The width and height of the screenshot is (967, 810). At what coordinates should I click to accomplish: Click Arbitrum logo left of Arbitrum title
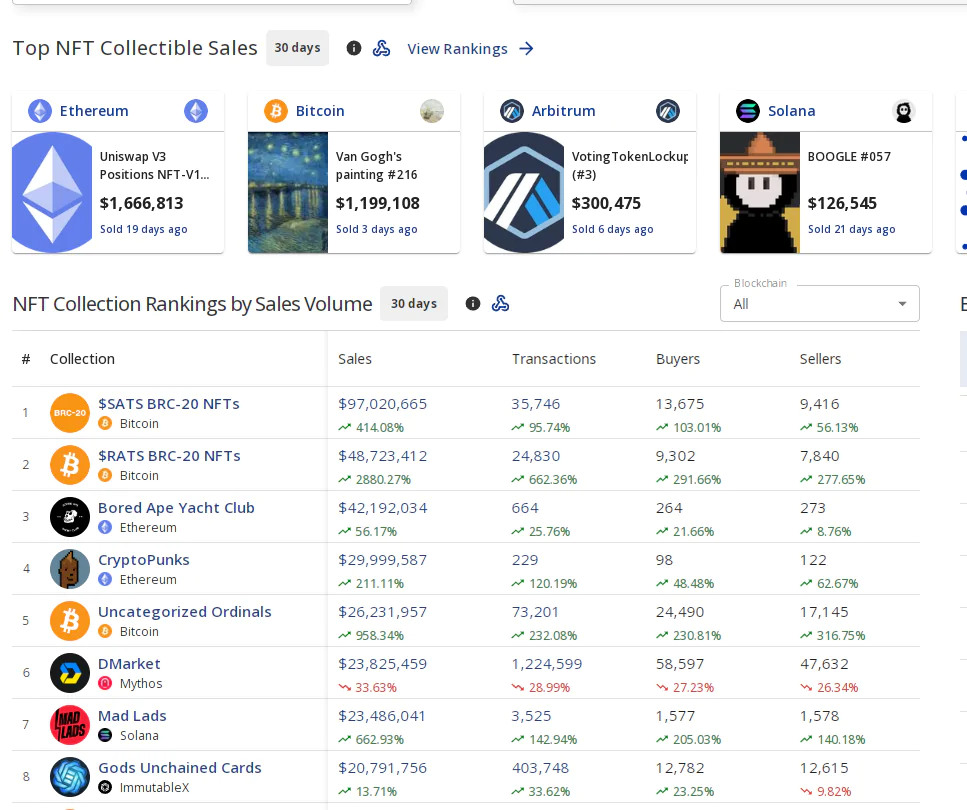(x=512, y=111)
